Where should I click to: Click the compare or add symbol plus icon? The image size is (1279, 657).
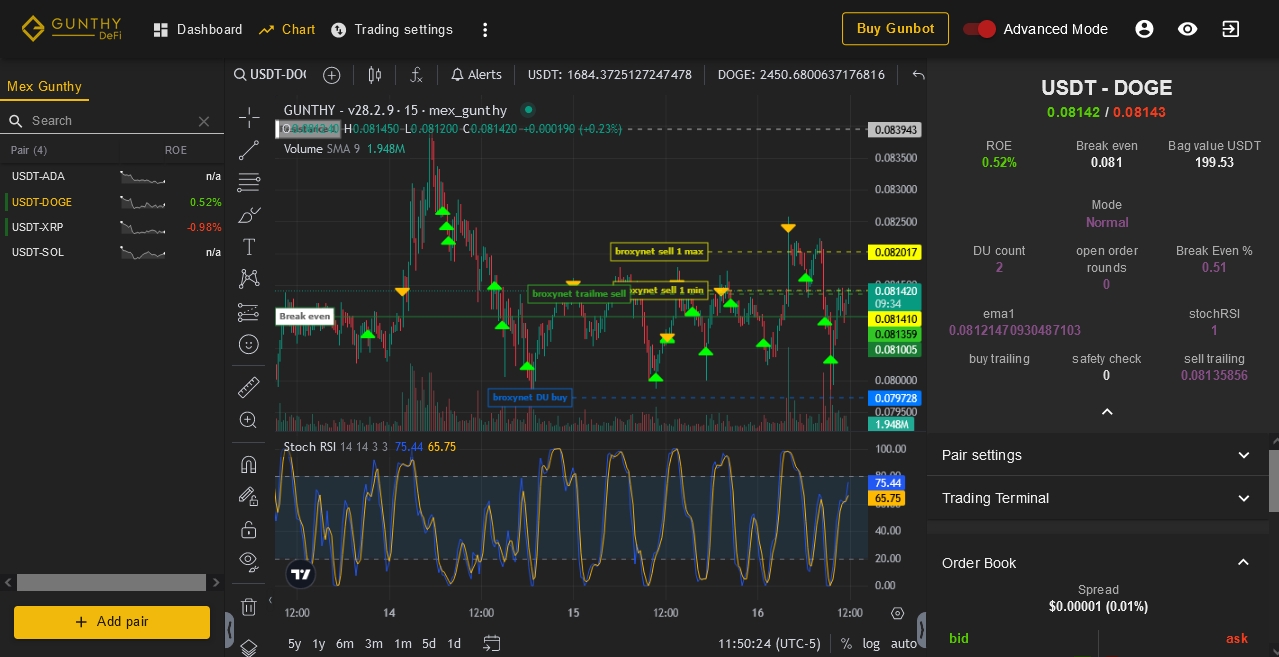(x=332, y=75)
